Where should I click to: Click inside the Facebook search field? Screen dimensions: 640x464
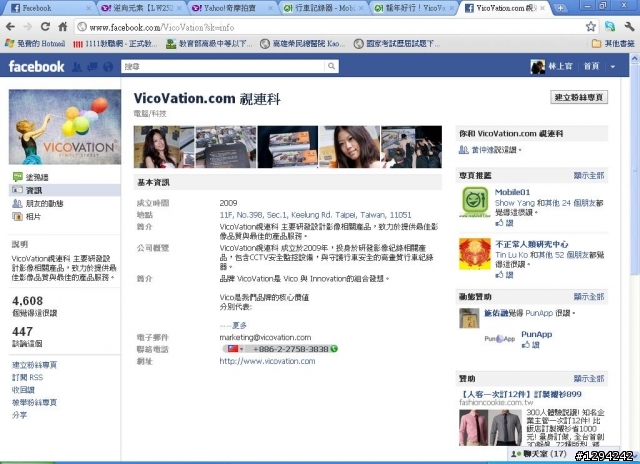pos(222,66)
